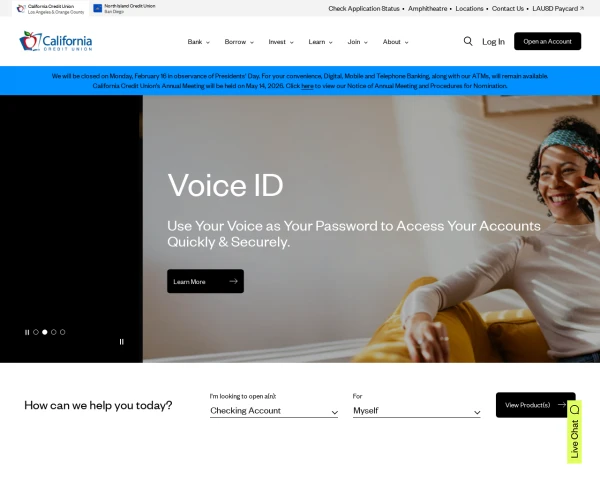This screenshot has width=600, height=480.
Task: Click the Open an Account button
Action: (547, 41)
